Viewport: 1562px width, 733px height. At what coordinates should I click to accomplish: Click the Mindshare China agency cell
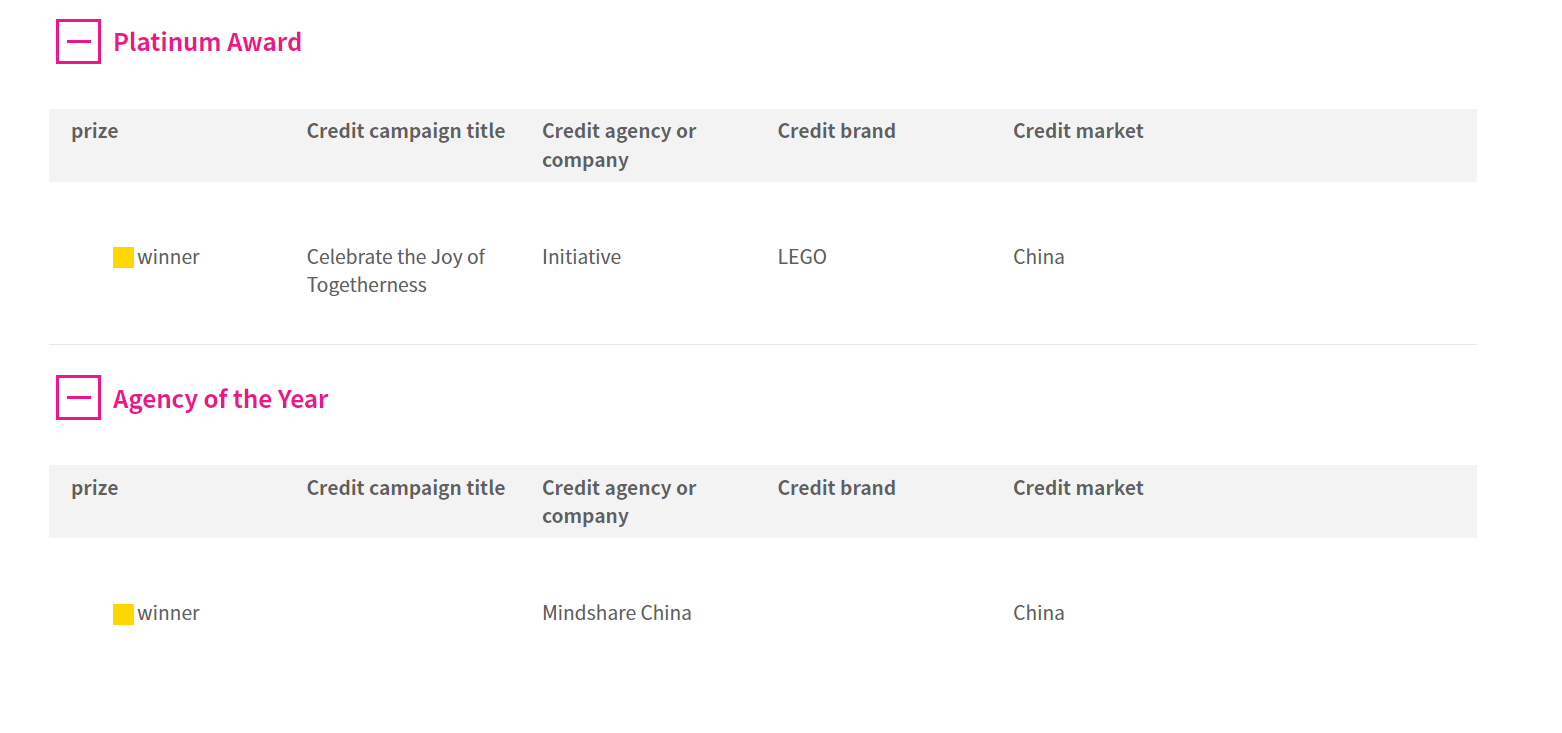617,613
